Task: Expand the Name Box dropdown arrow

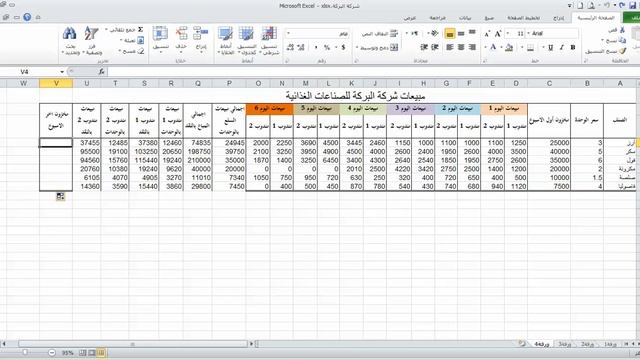Action: pos(62,72)
